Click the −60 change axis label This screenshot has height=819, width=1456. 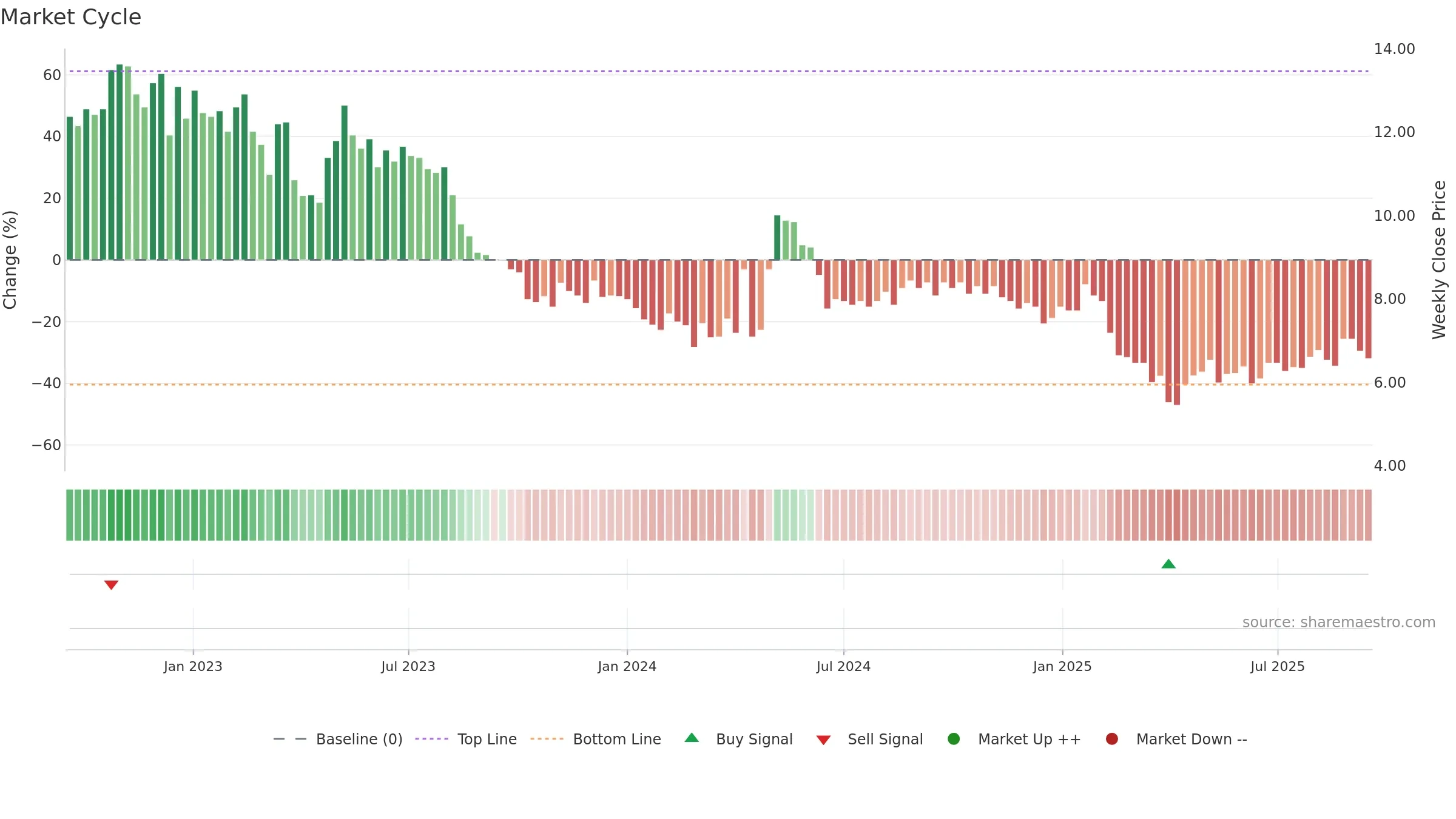(47, 445)
